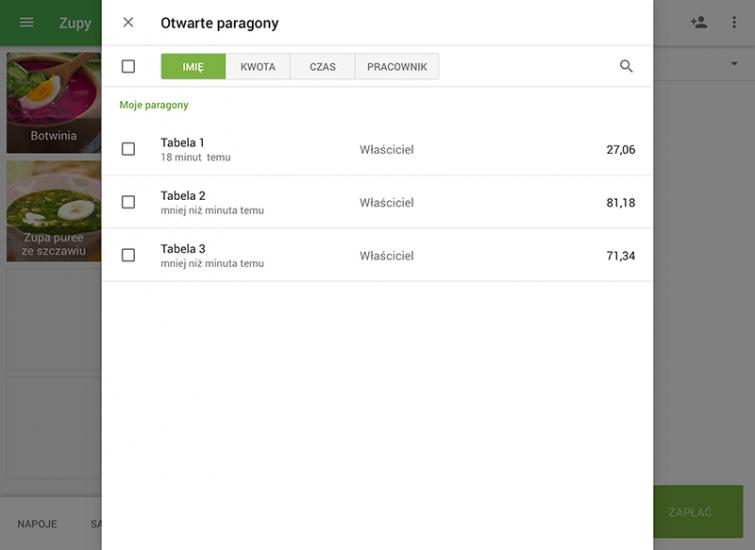Open the search magnifier icon
The width and height of the screenshot is (755, 550).
pyautogui.click(x=626, y=66)
